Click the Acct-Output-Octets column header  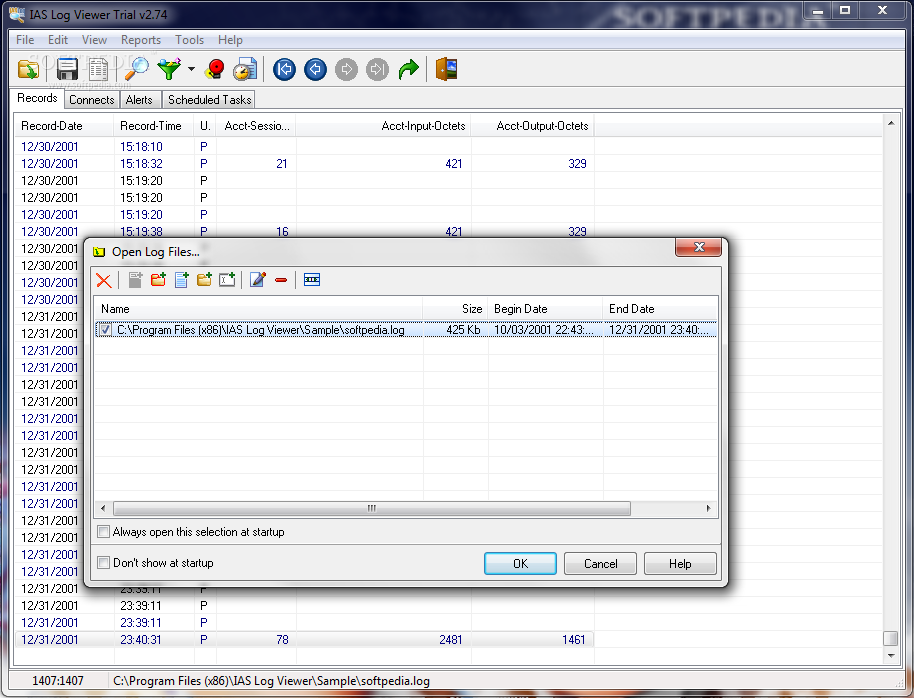click(533, 126)
